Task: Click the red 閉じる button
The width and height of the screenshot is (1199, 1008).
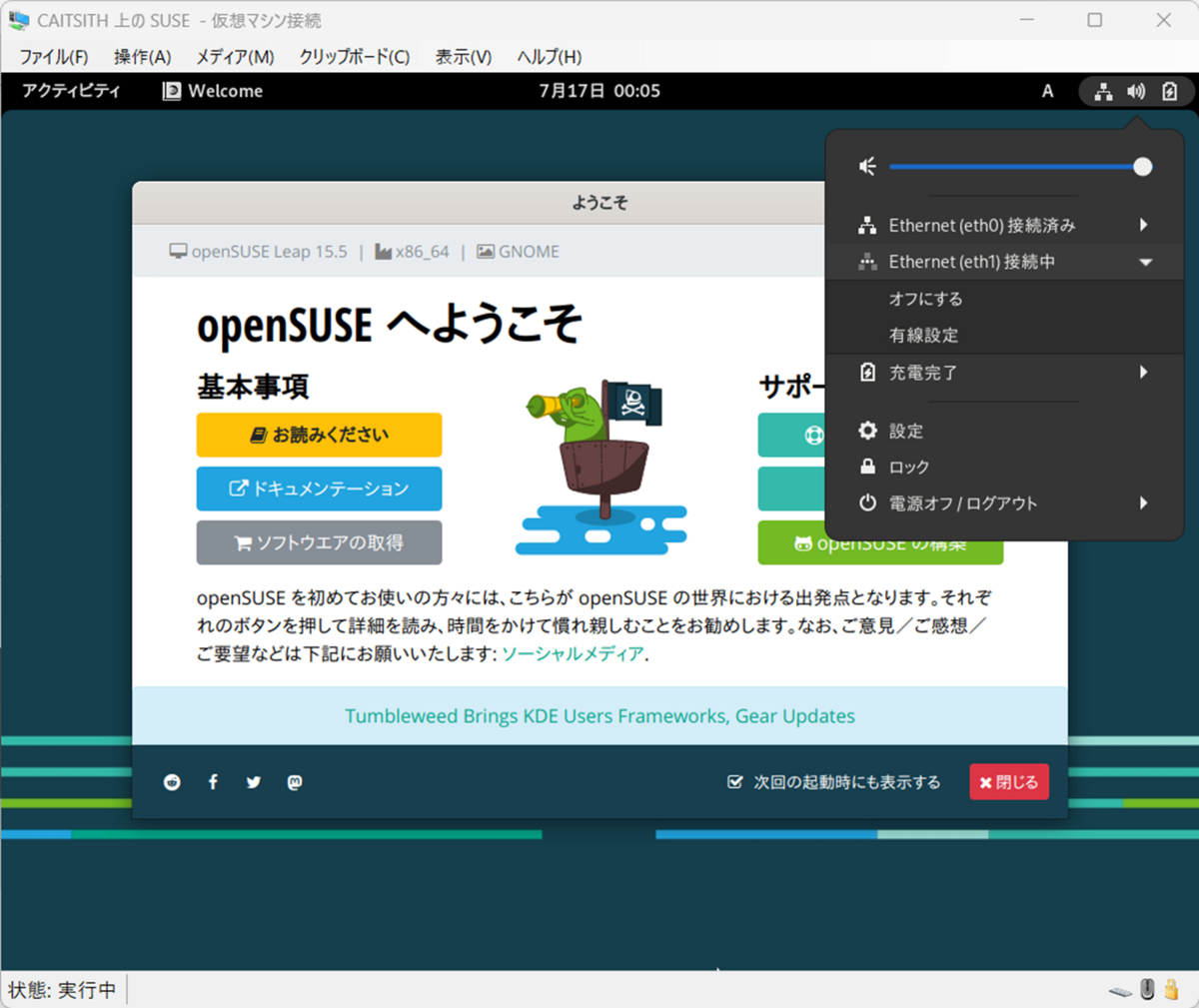Action: (1009, 782)
